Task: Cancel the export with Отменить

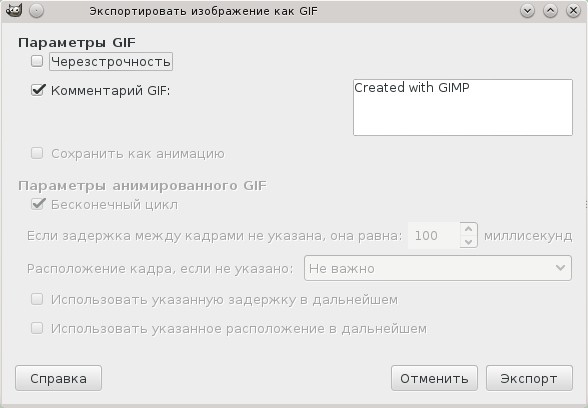Action: pyautogui.click(x=434, y=378)
